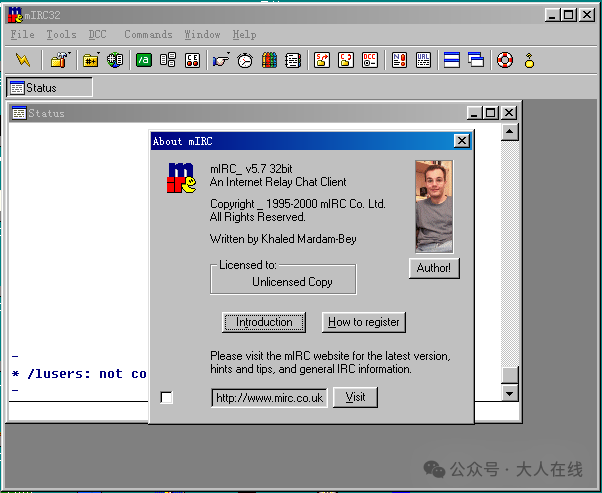Open Help via the lifebuoy icon
The width and height of the screenshot is (602, 493).
505,60
